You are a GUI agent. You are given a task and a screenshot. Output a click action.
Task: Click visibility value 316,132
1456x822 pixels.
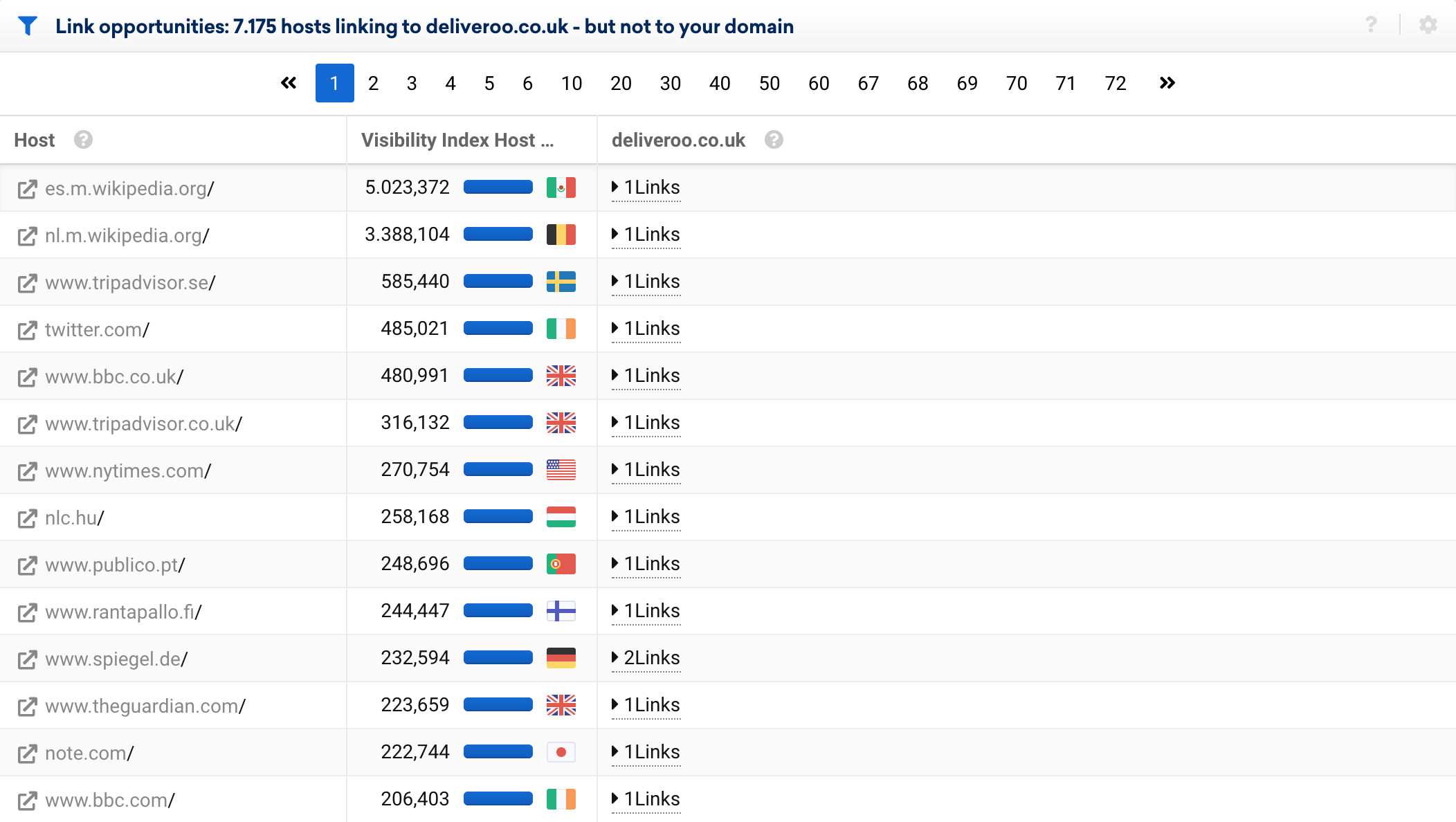click(x=415, y=423)
